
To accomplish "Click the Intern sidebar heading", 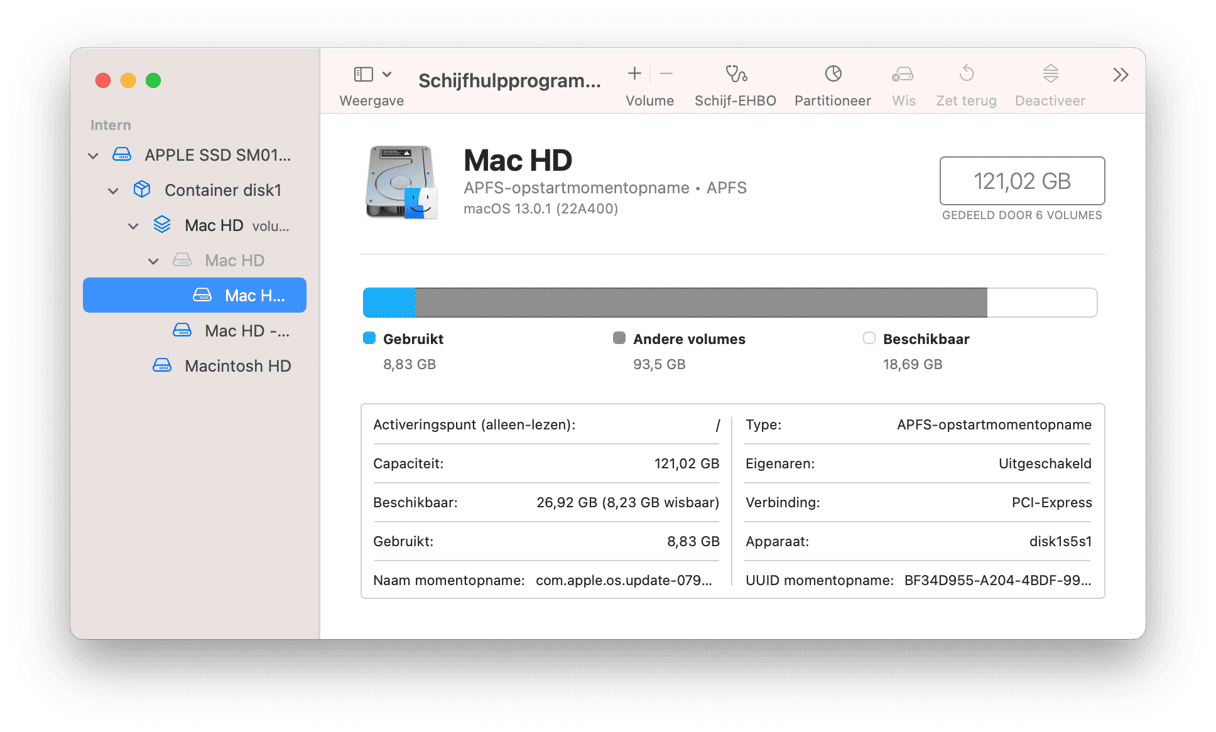I will (x=111, y=125).
